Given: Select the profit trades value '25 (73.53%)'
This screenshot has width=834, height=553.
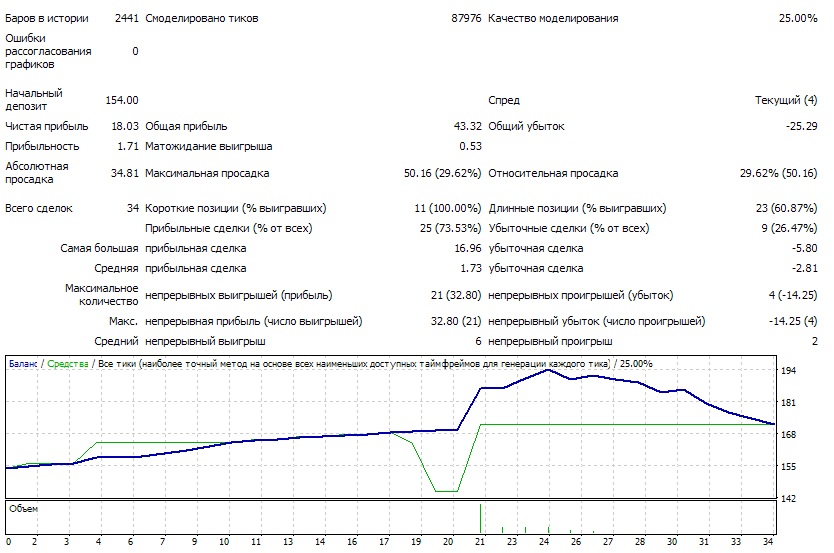Looking at the screenshot, I should pos(451,228).
